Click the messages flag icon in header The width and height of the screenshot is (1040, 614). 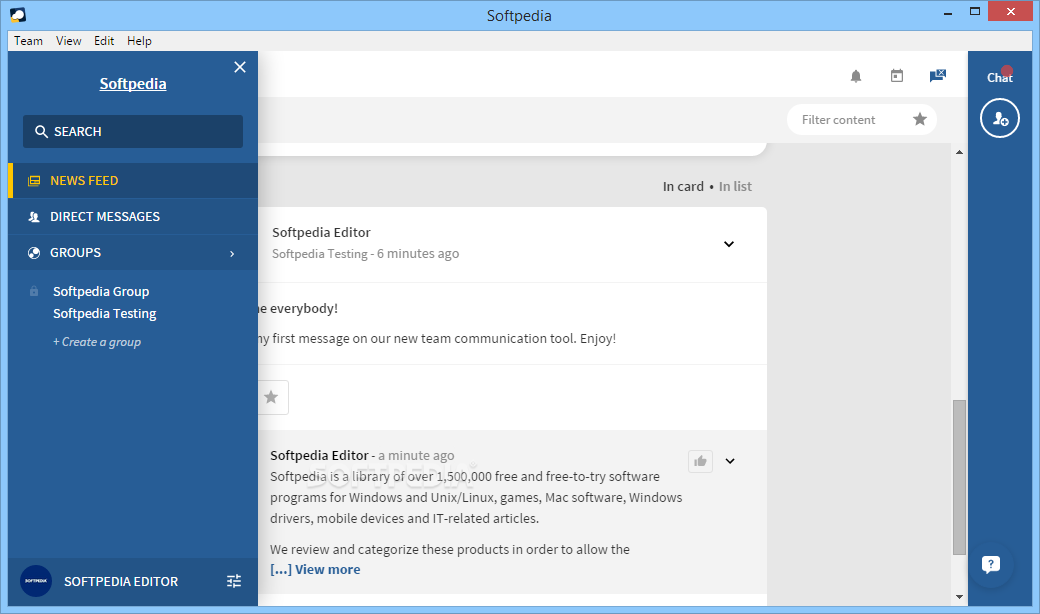click(937, 76)
